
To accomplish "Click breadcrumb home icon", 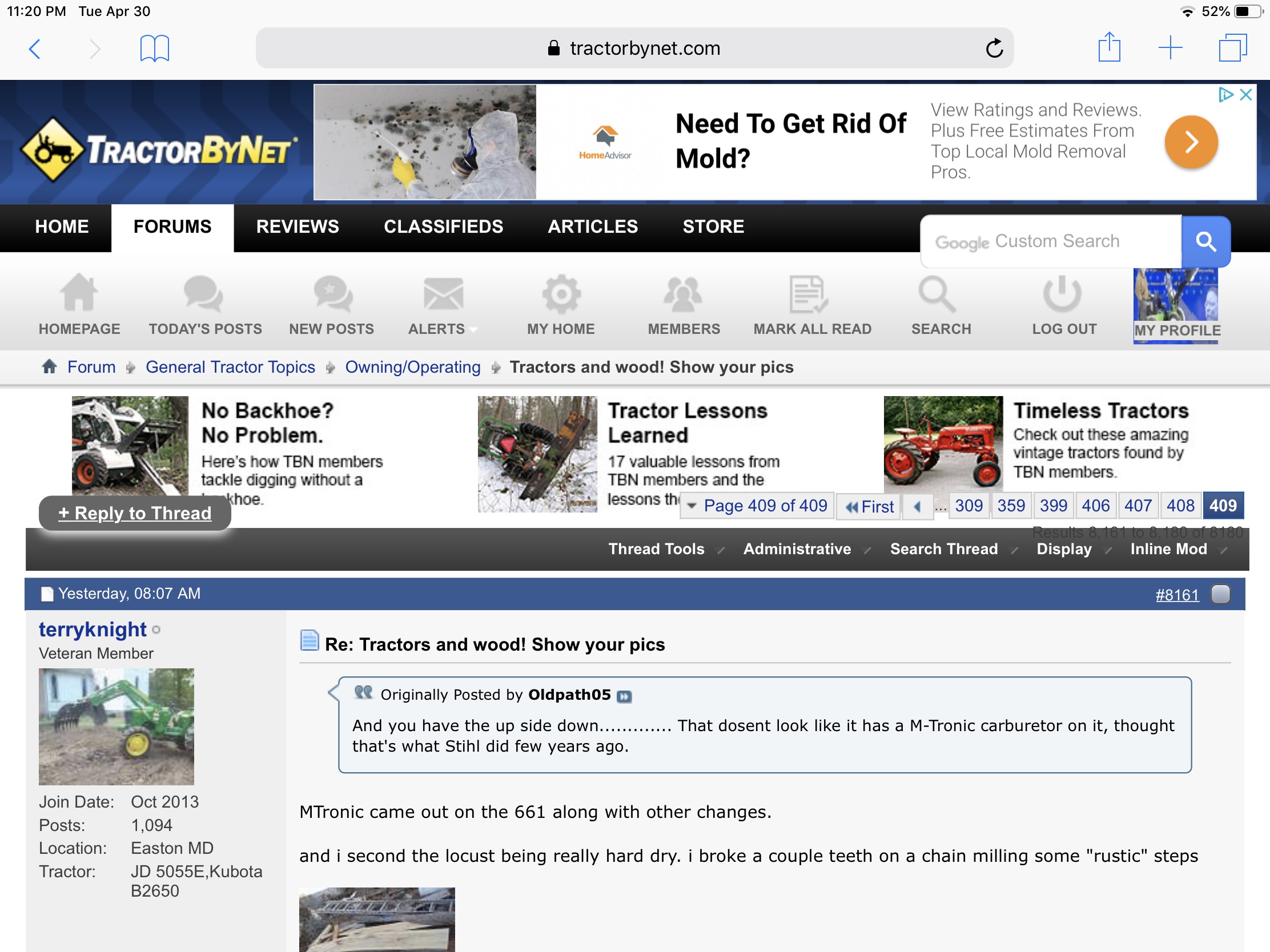I will (49, 366).
